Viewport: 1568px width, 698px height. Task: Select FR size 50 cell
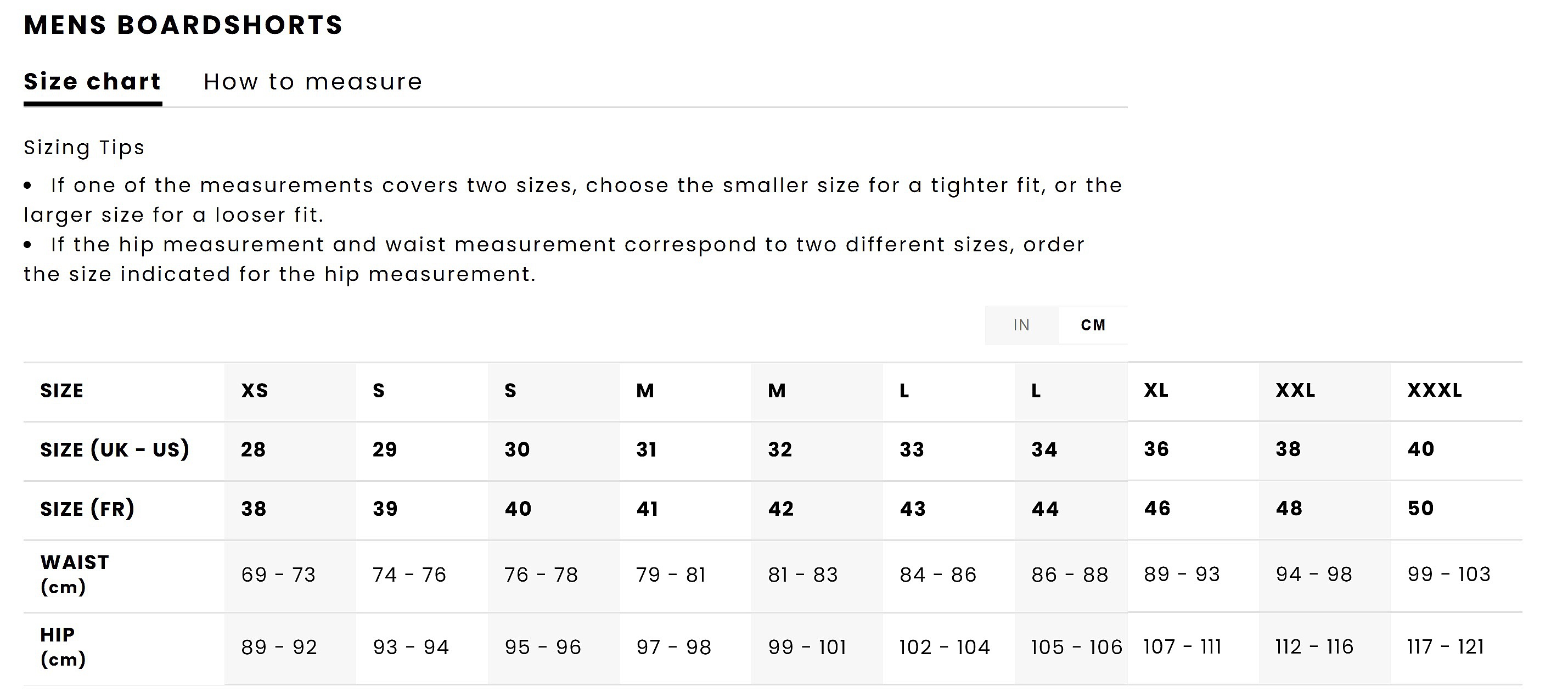[x=1420, y=508]
